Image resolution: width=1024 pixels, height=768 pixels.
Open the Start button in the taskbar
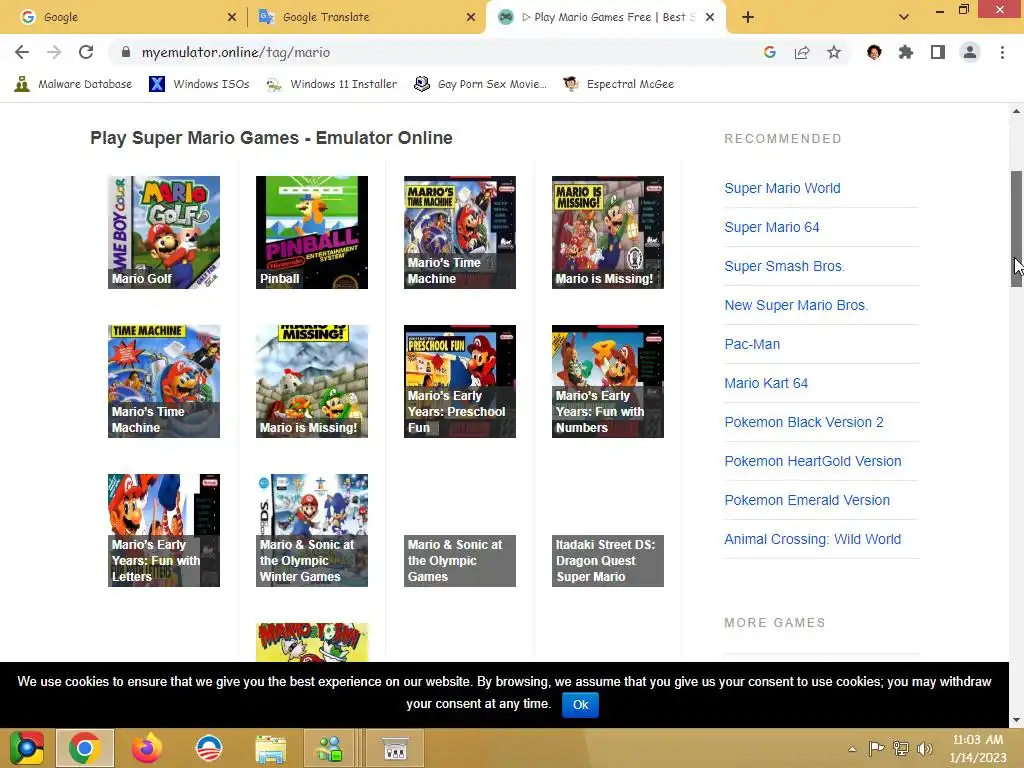click(26, 748)
